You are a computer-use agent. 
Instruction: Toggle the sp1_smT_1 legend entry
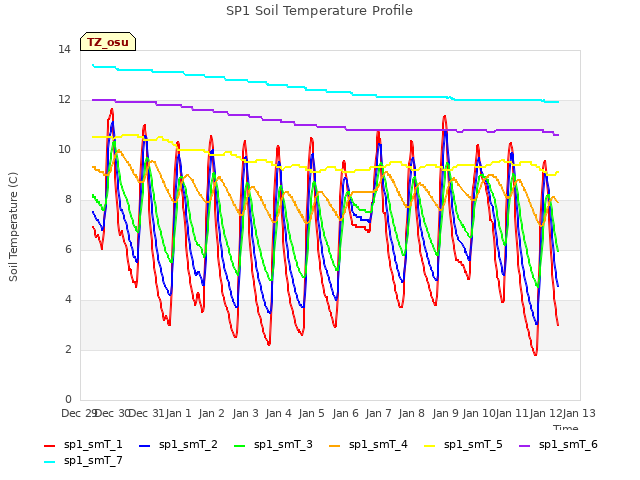point(83,444)
